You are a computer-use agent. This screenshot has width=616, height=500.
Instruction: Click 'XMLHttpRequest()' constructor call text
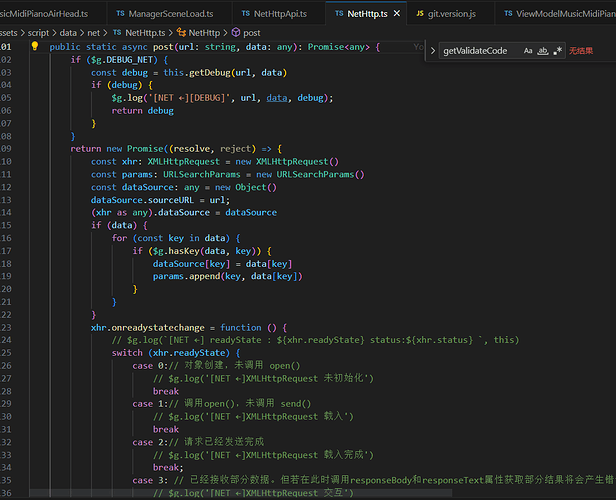297,161
